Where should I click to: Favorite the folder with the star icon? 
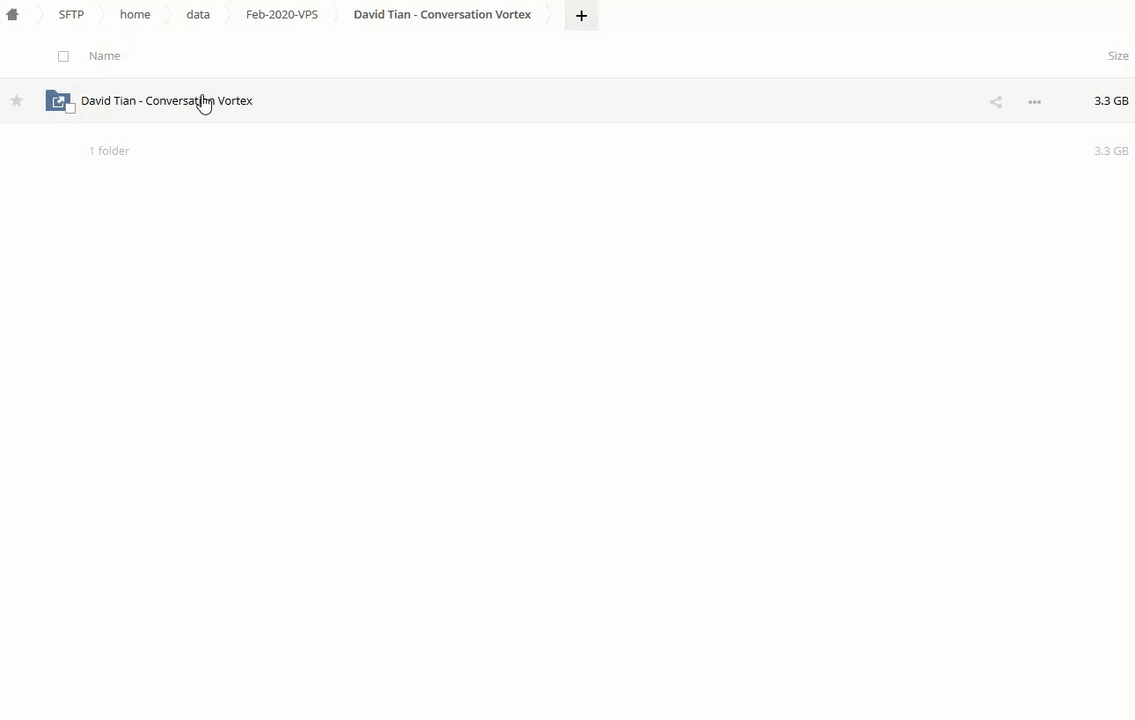click(16, 101)
